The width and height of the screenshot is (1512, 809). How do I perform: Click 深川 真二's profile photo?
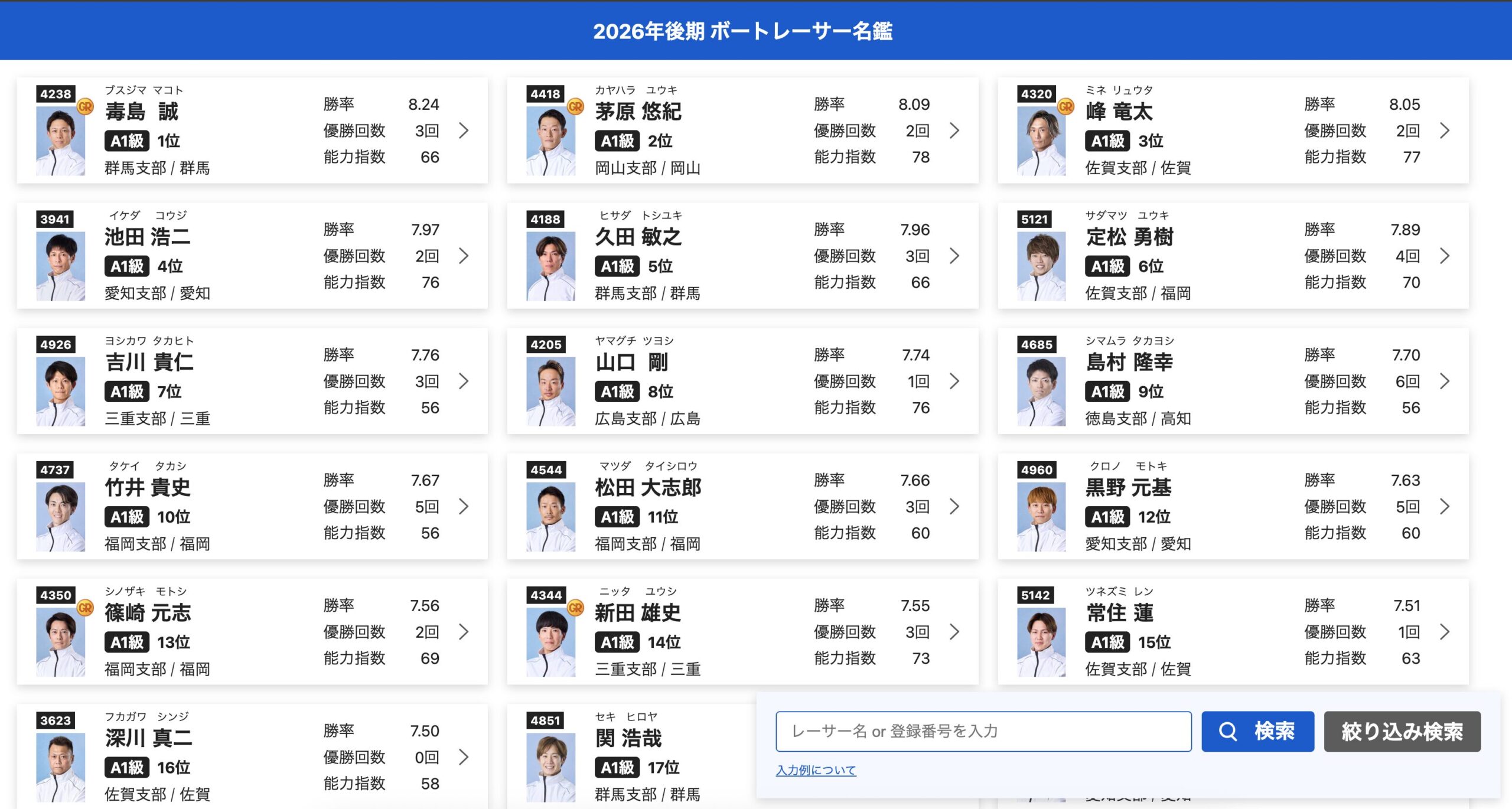pos(60,767)
